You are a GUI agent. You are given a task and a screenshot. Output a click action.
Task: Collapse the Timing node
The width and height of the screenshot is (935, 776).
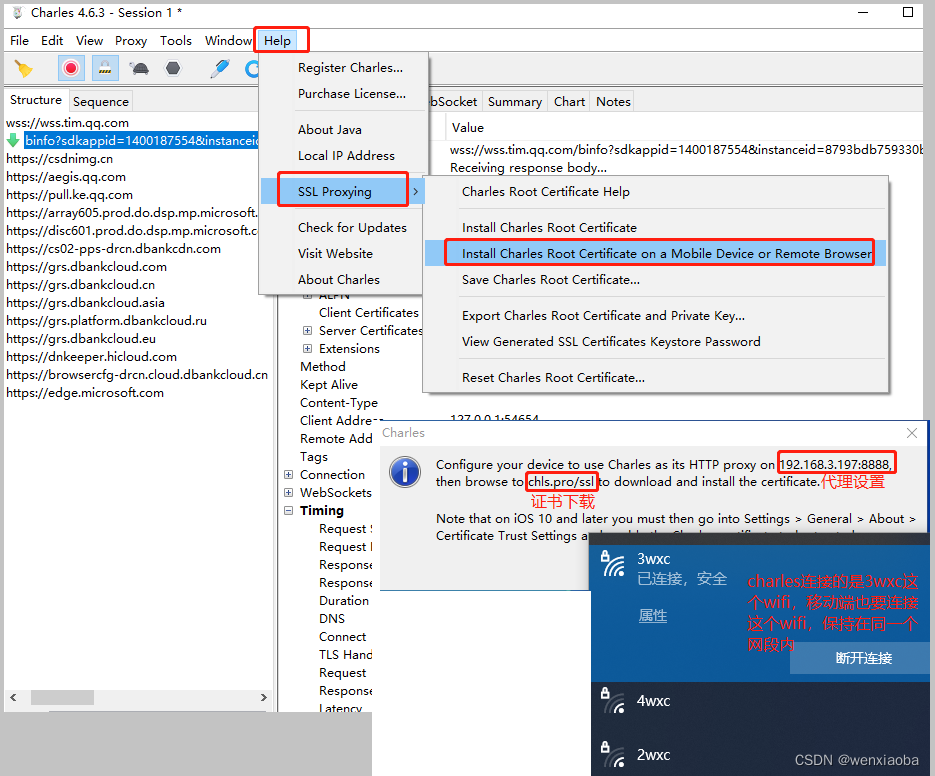click(289, 511)
